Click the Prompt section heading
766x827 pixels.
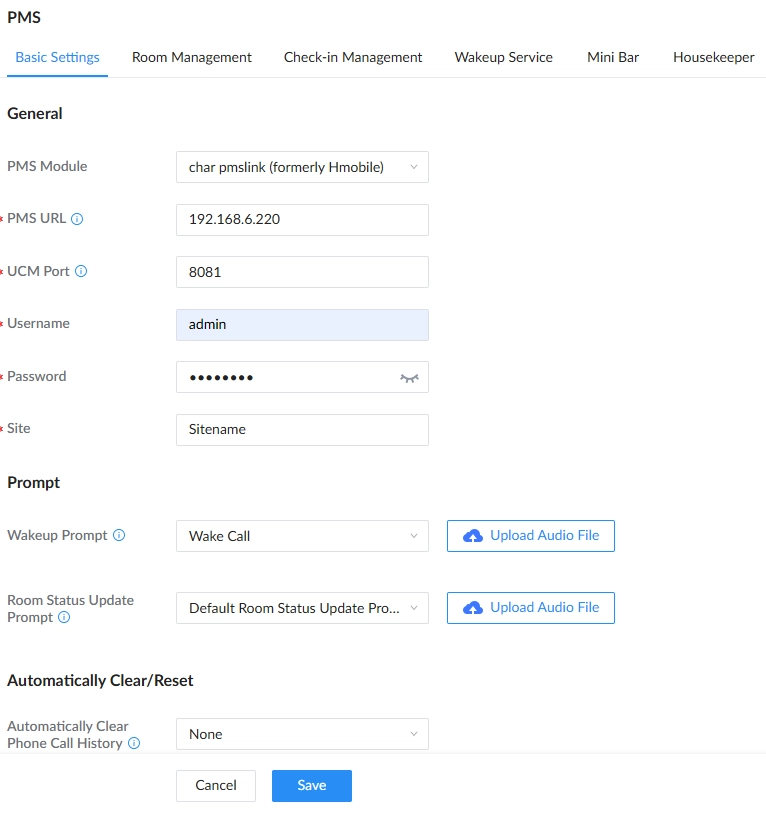pyautogui.click(x=34, y=483)
